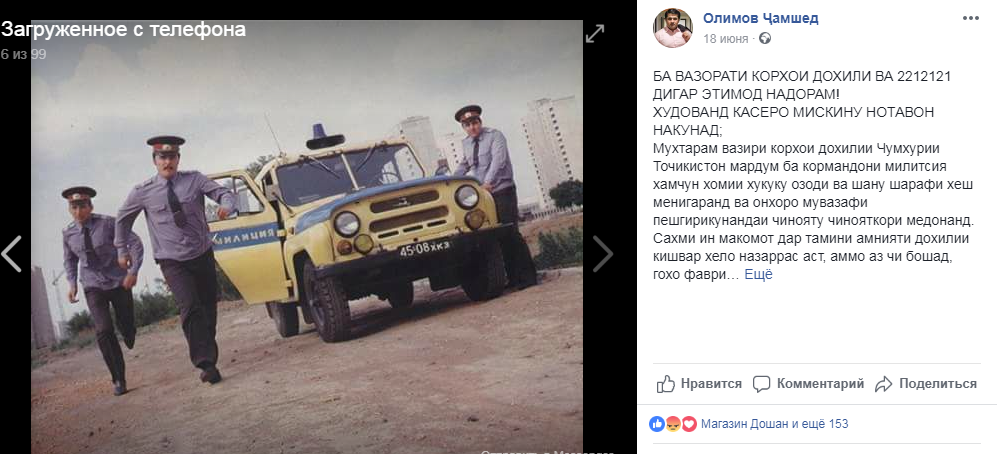Go to next photo with right arrow

[x=603, y=254]
